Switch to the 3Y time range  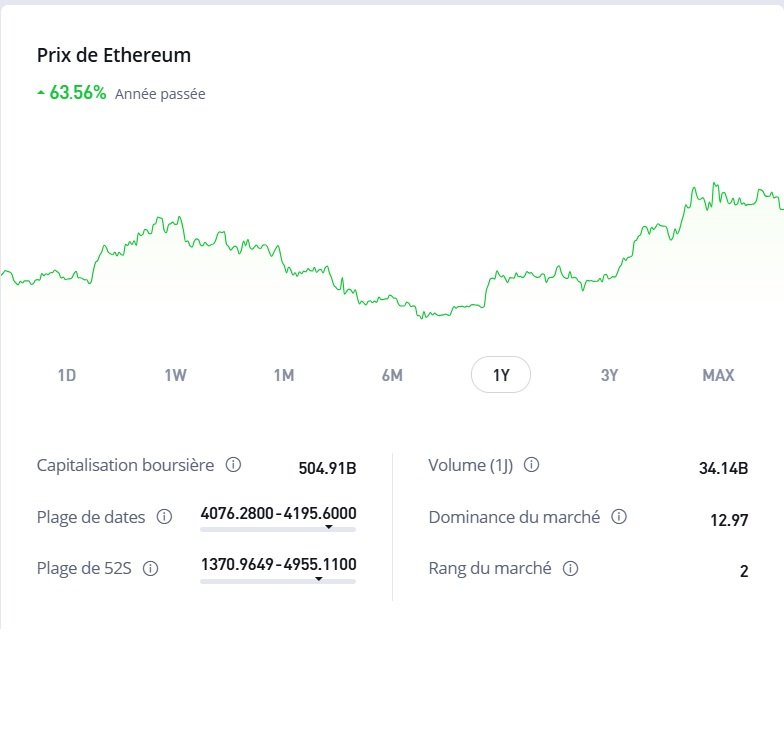(609, 375)
